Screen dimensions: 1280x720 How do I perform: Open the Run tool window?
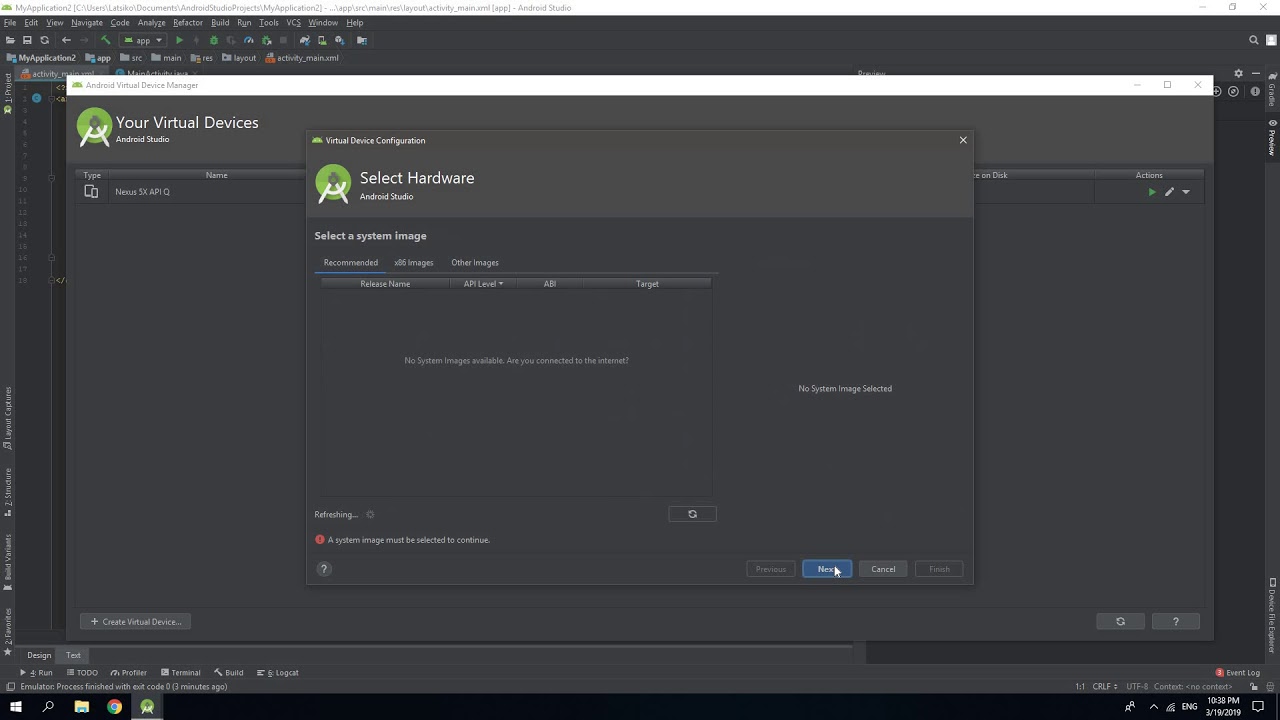[36, 673]
